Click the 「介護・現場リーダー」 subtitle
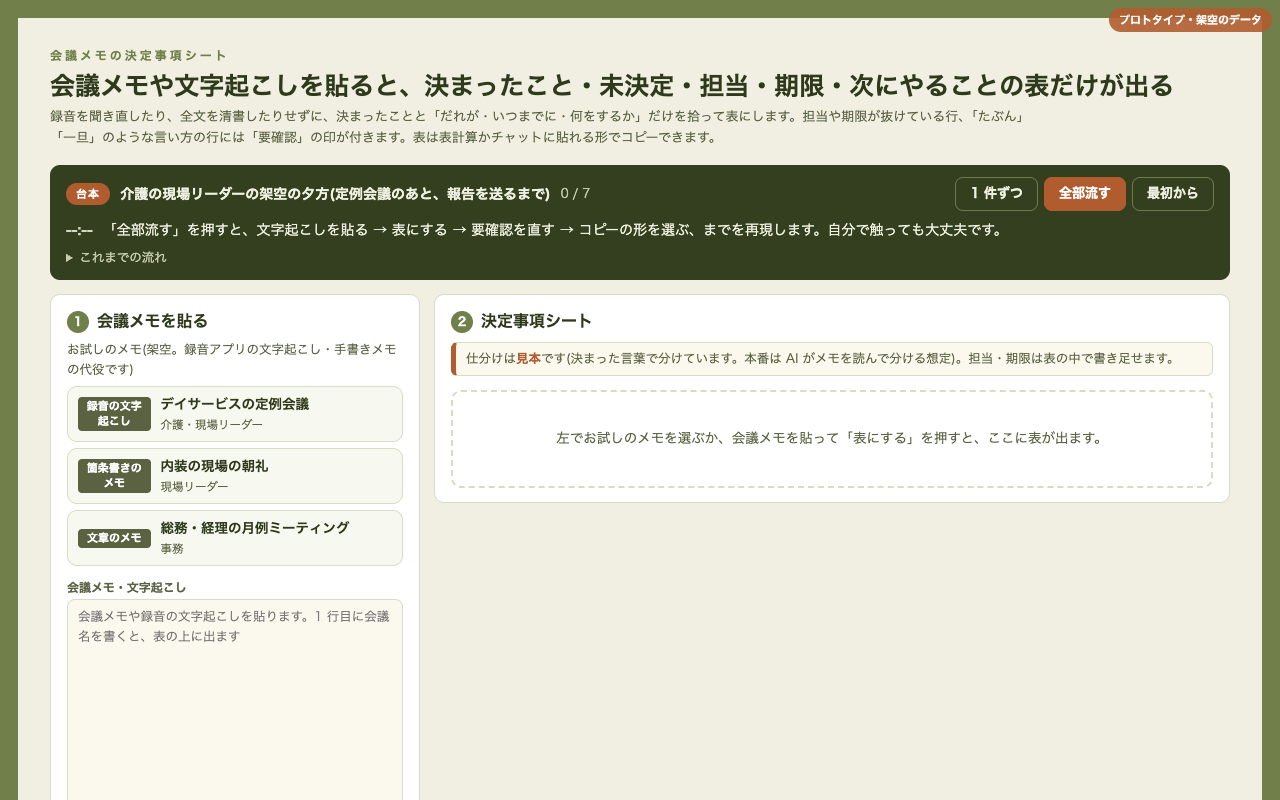Viewport: 1280px width, 800px height. [x=212, y=425]
